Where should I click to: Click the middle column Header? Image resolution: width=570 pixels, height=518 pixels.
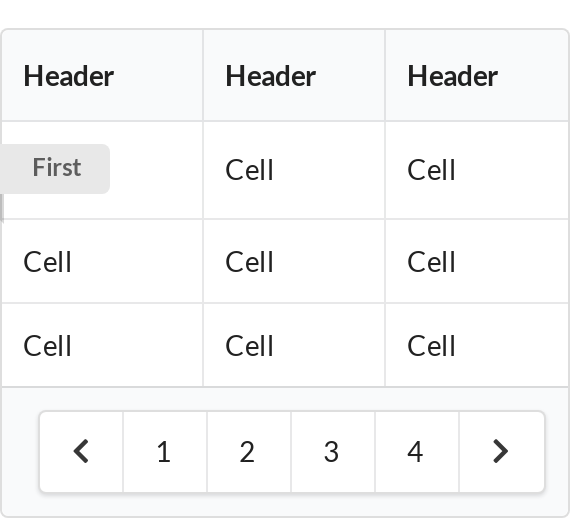[270, 76]
